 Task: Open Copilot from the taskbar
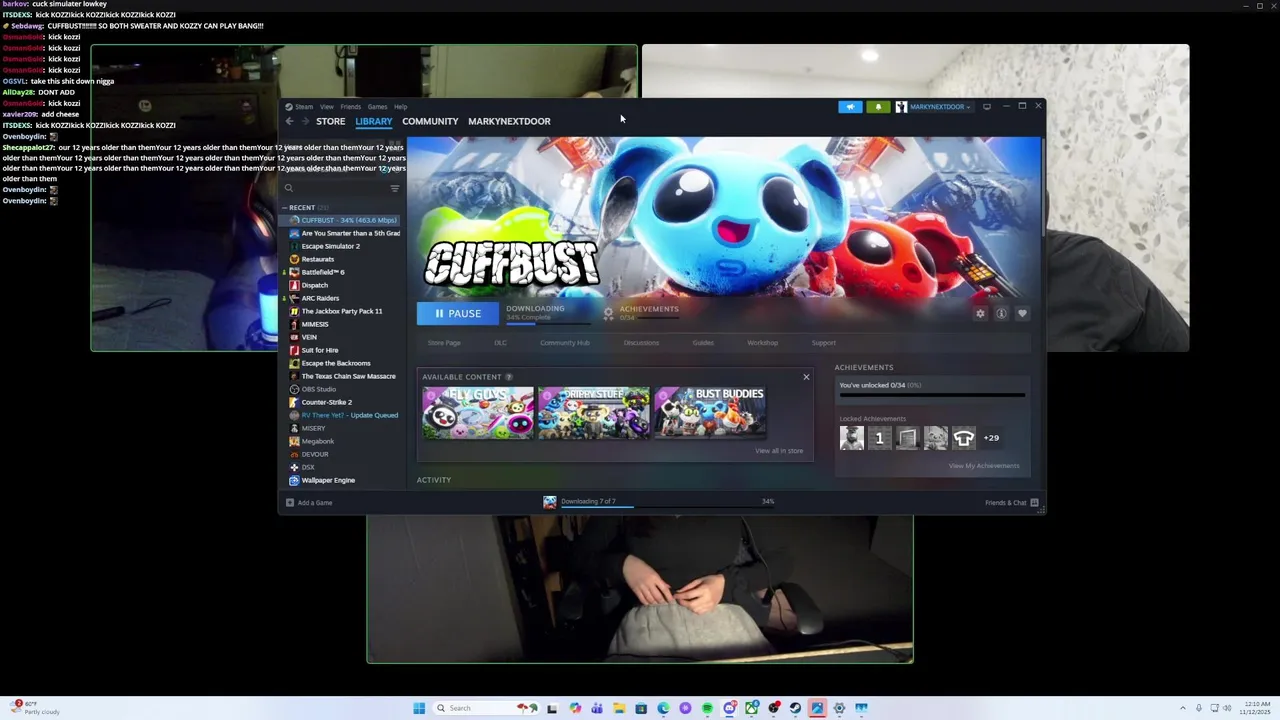575,708
